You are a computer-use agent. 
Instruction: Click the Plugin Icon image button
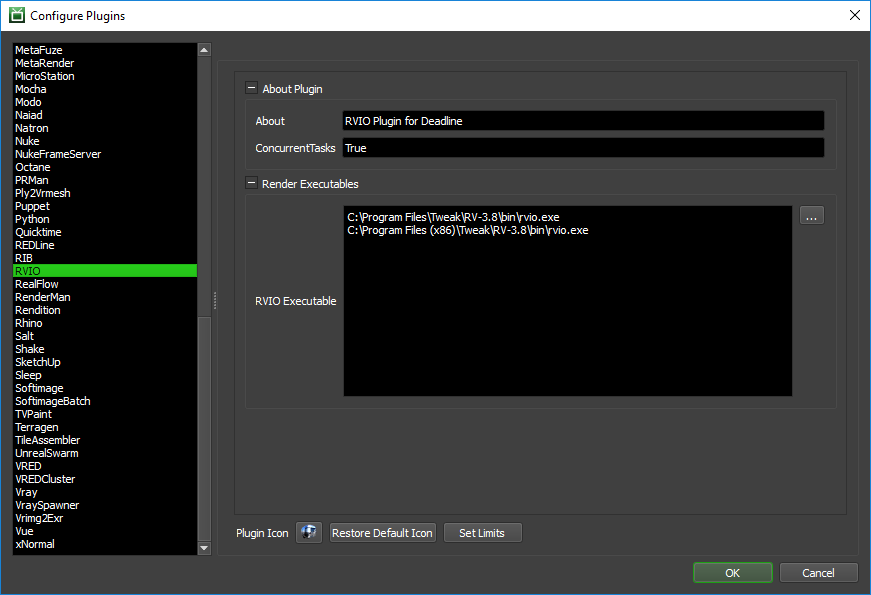tap(309, 533)
